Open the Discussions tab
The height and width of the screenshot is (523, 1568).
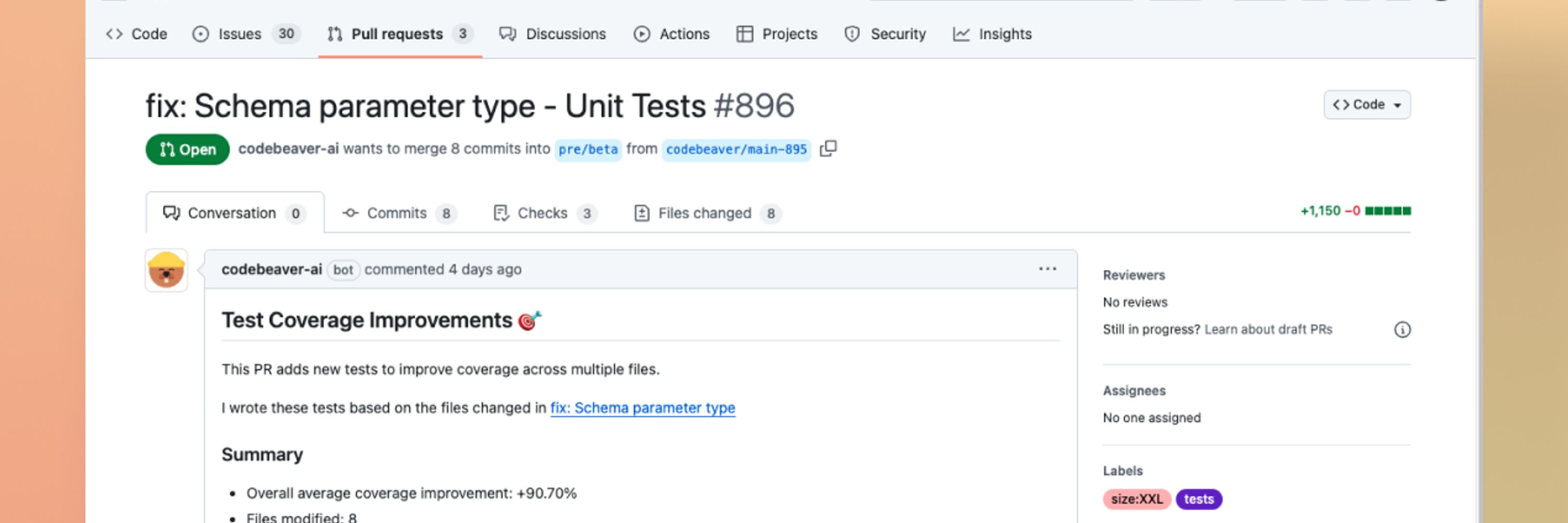coord(552,34)
